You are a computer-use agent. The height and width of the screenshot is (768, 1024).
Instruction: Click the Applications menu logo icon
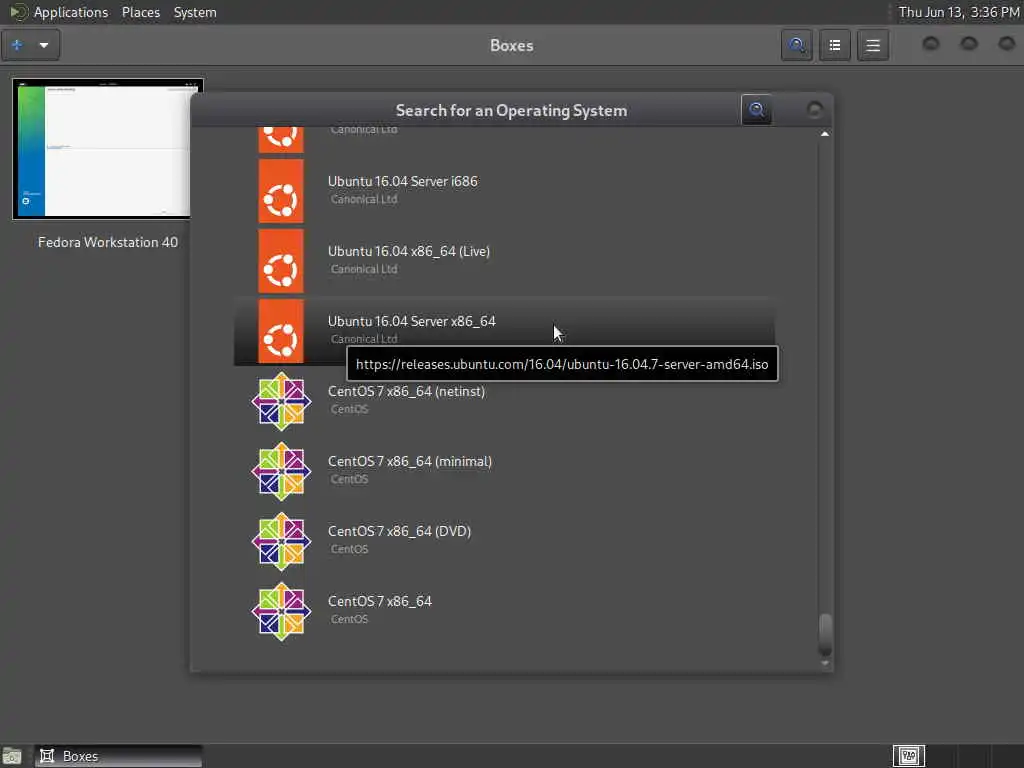point(18,12)
